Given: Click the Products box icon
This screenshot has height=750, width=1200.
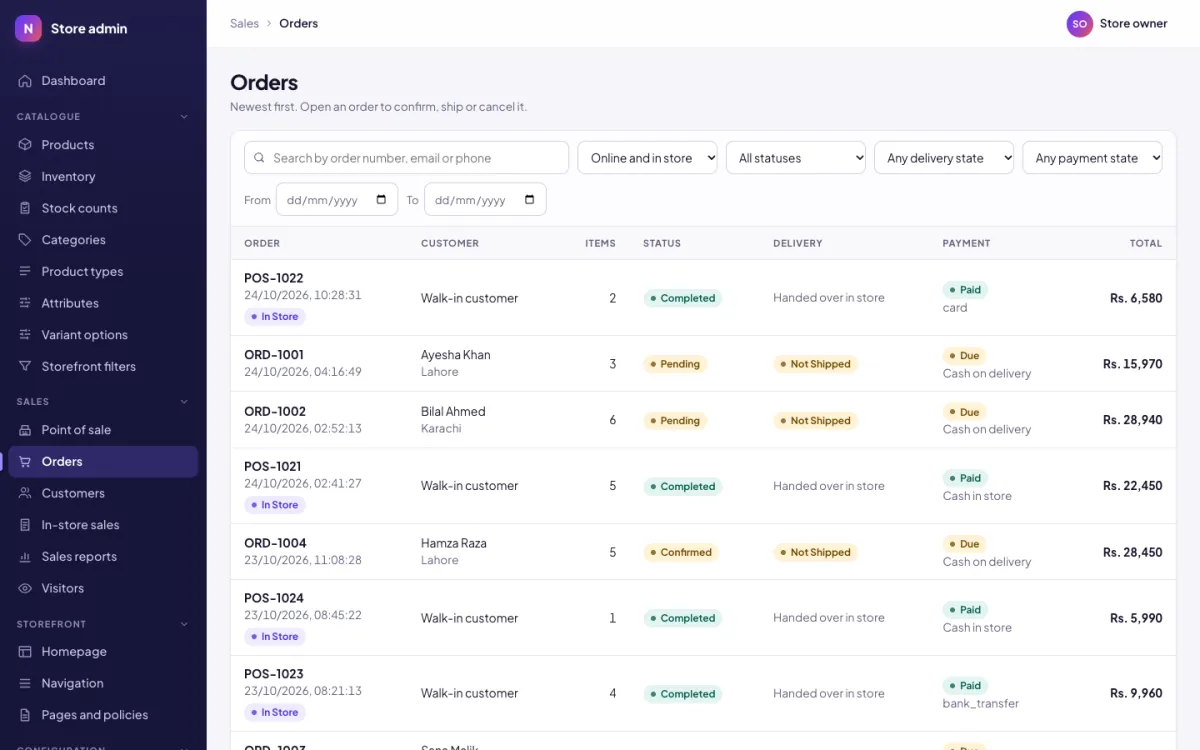Looking at the screenshot, I should pyautogui.click(x=25, y=145).
